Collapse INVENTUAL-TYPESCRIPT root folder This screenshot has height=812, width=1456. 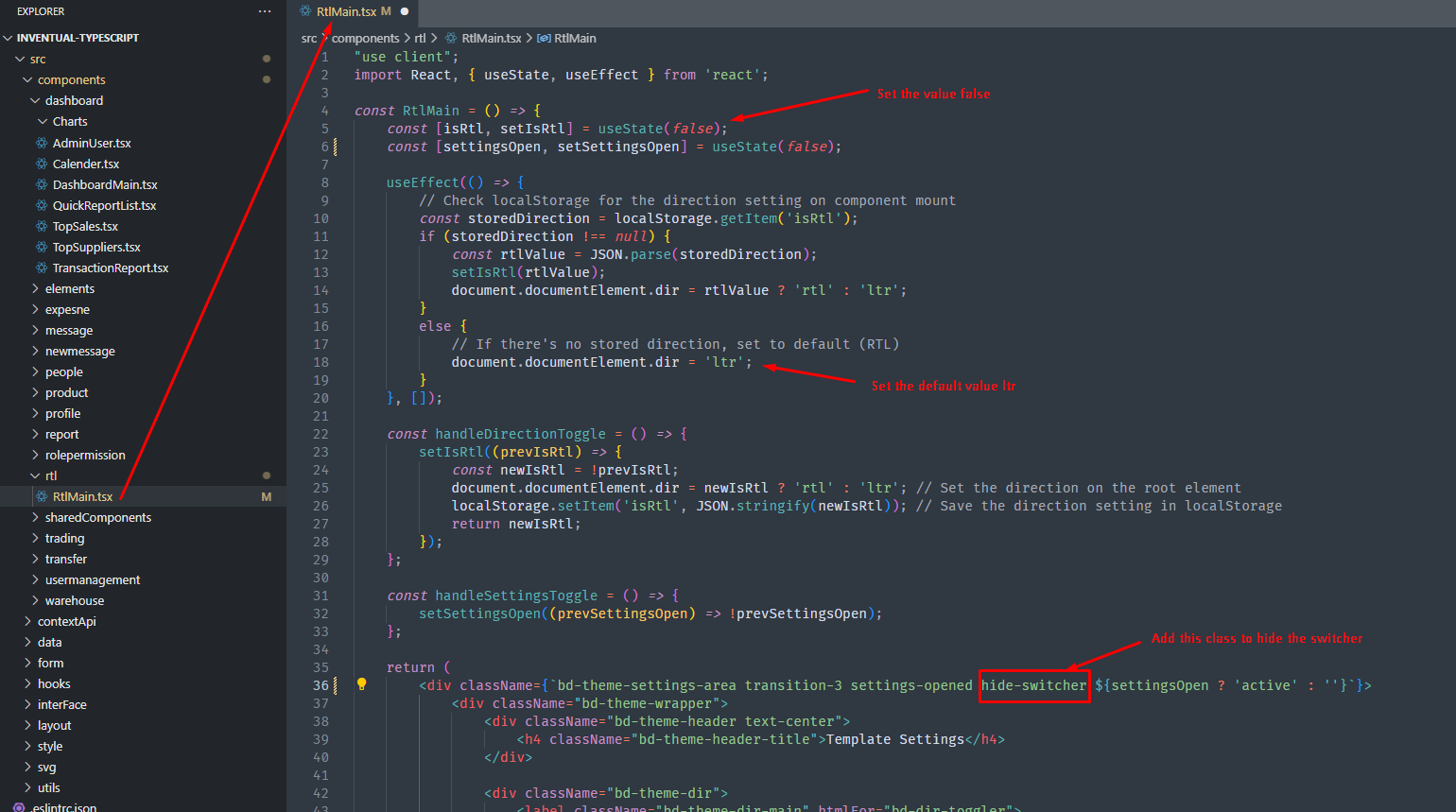point(9,38)
